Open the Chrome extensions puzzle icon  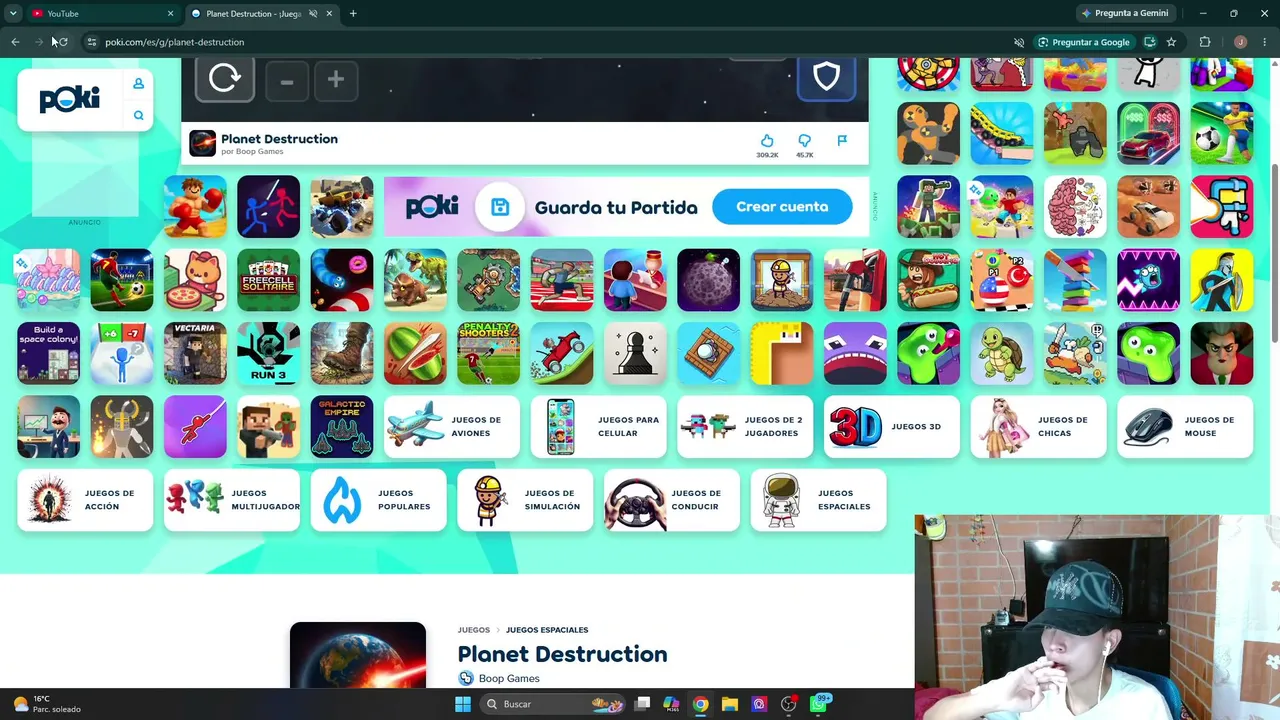(1204, 42)
